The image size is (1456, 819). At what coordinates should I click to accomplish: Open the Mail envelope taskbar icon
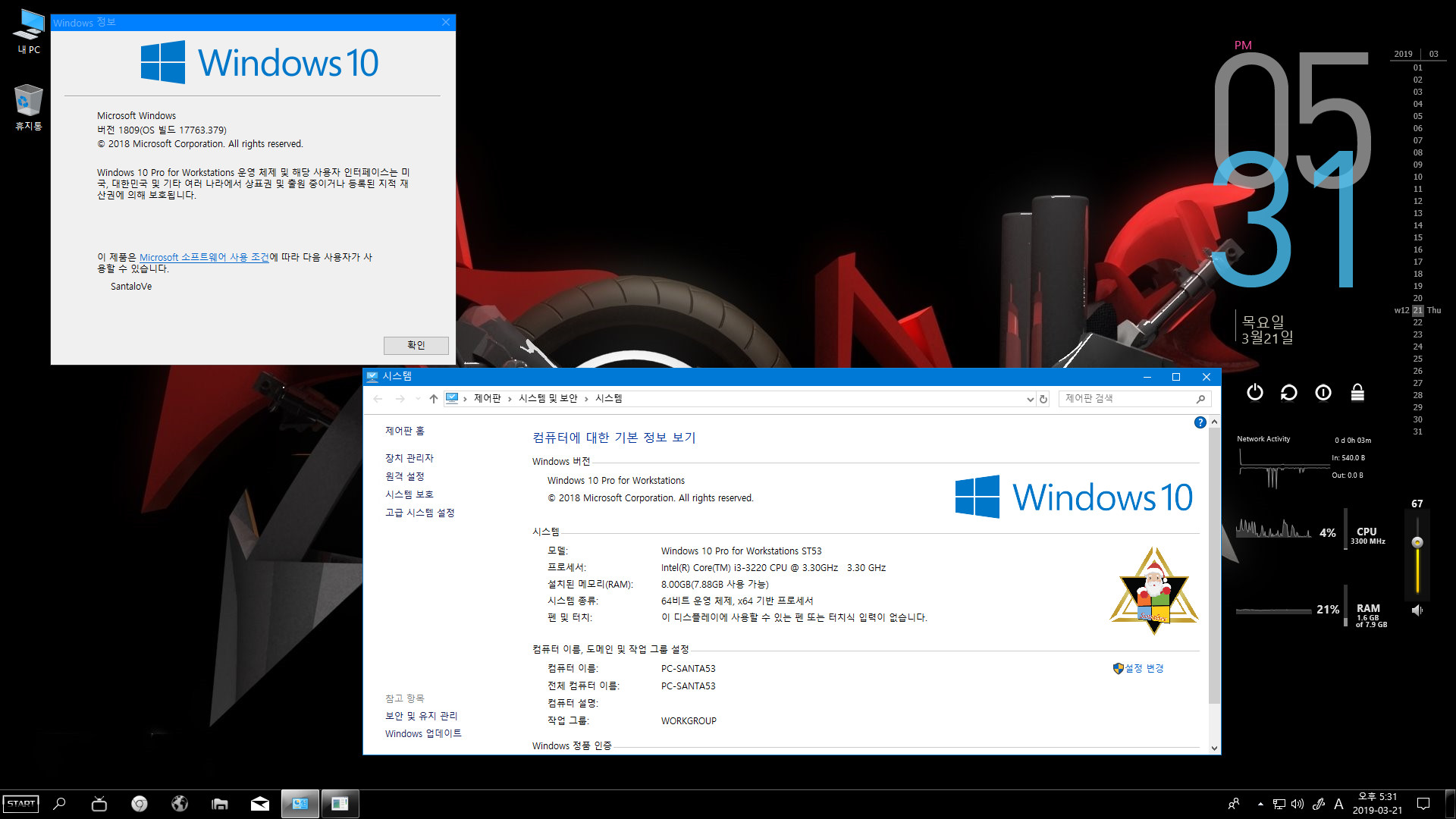coord(260,804)
